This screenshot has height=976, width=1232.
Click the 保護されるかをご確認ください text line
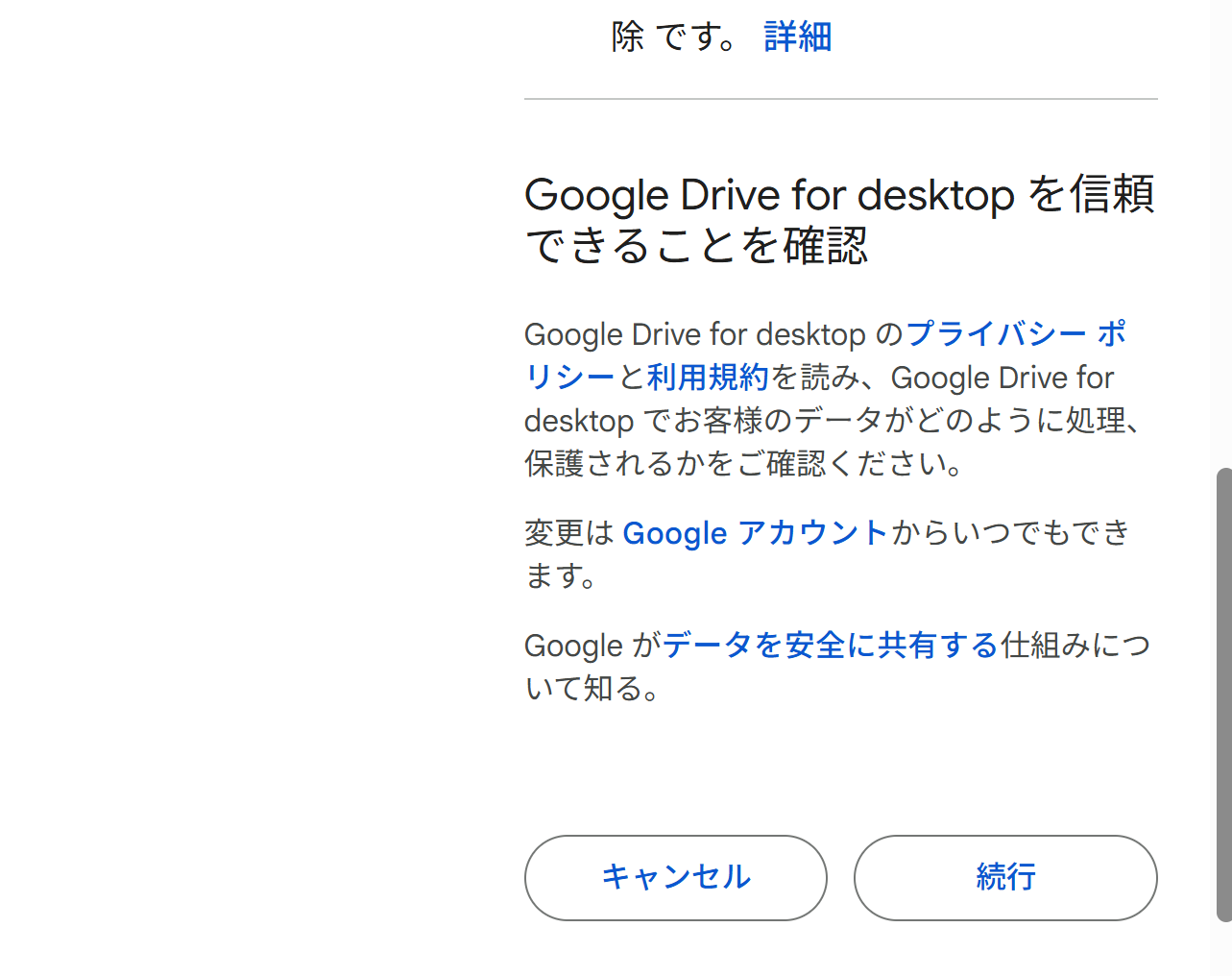point(744,464)
